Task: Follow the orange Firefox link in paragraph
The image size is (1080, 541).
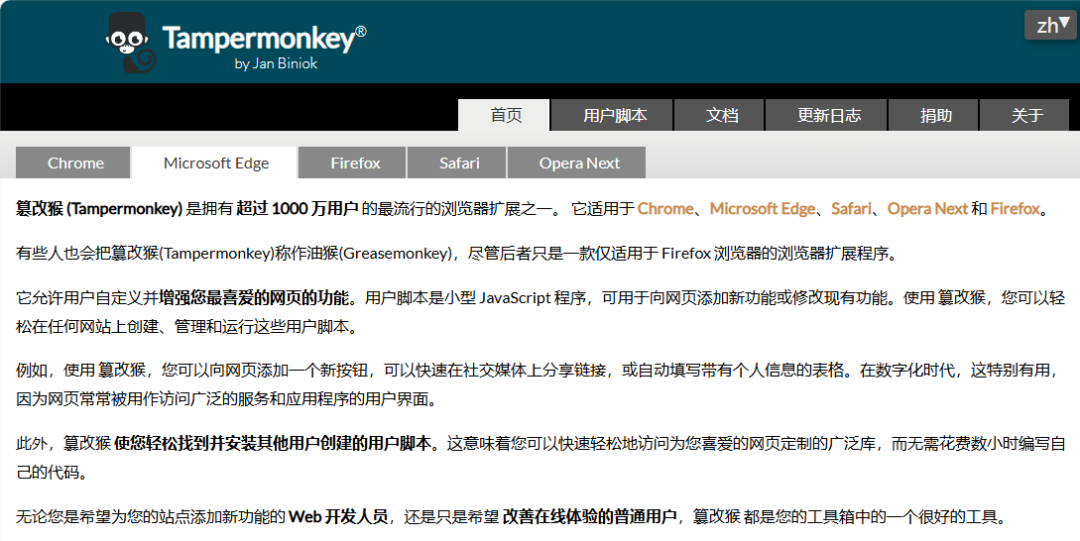Action: pos(1015,208)
